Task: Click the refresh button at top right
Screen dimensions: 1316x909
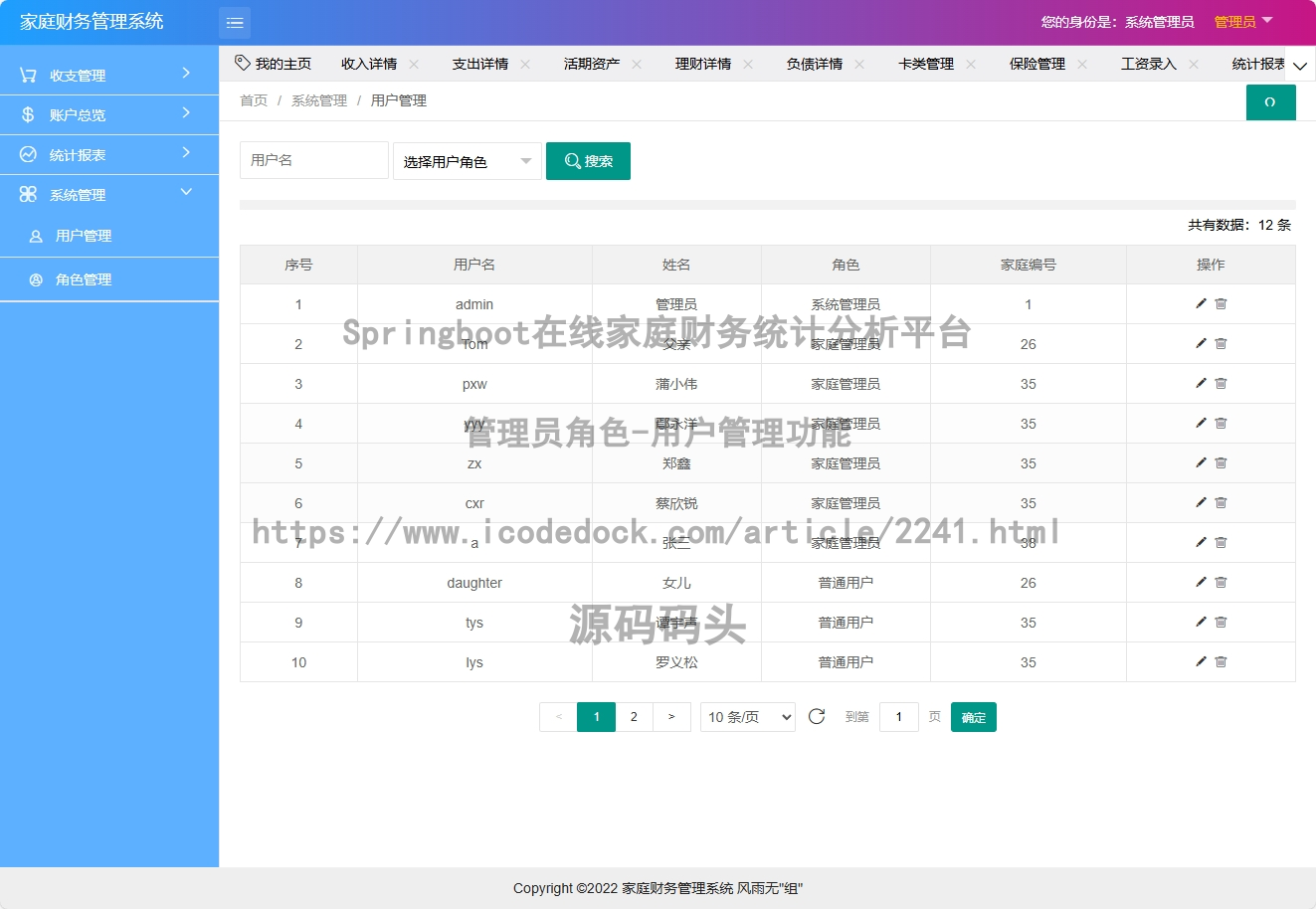Action: point(1270,102)
